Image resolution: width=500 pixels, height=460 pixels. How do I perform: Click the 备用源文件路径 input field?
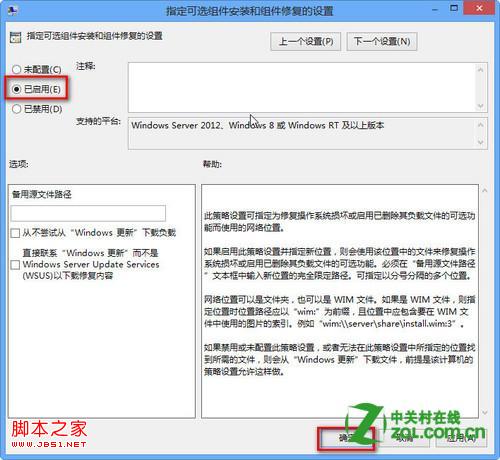pos(88,213)
